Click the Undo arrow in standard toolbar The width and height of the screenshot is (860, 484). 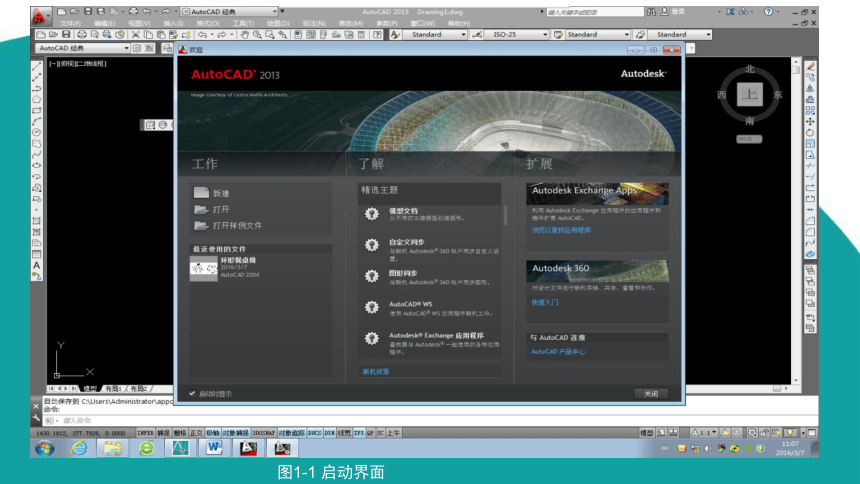point(202,35)
